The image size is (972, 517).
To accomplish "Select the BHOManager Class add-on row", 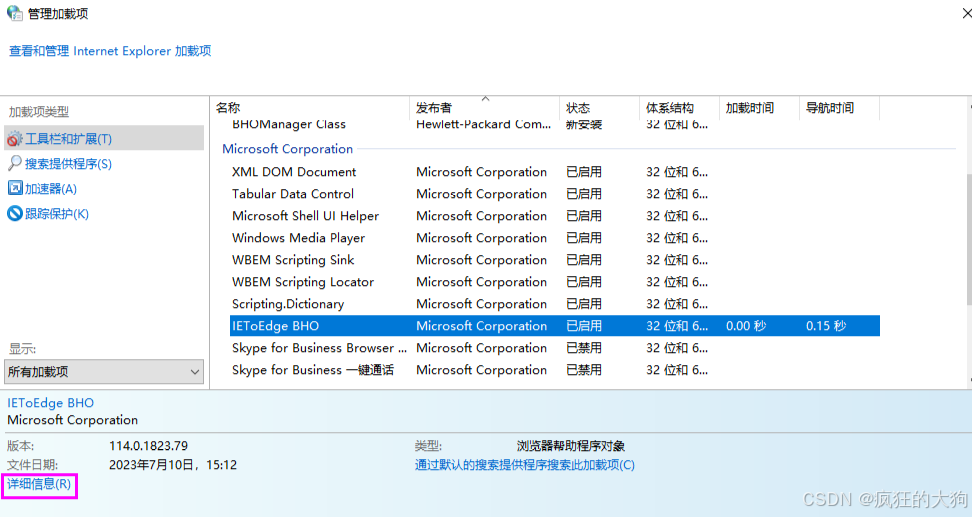I will [x=554, y=125].
